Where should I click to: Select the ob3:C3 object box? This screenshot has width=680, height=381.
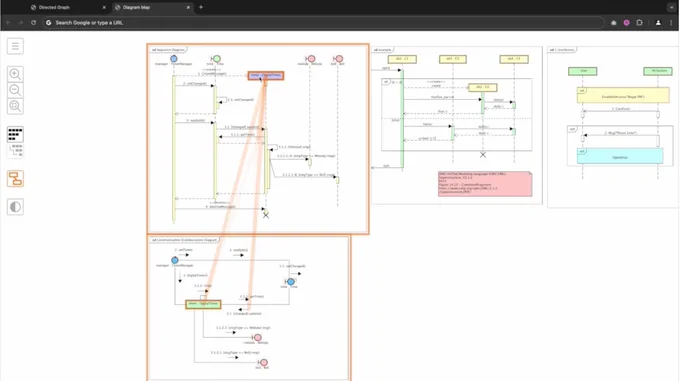(x=453, y=59)
